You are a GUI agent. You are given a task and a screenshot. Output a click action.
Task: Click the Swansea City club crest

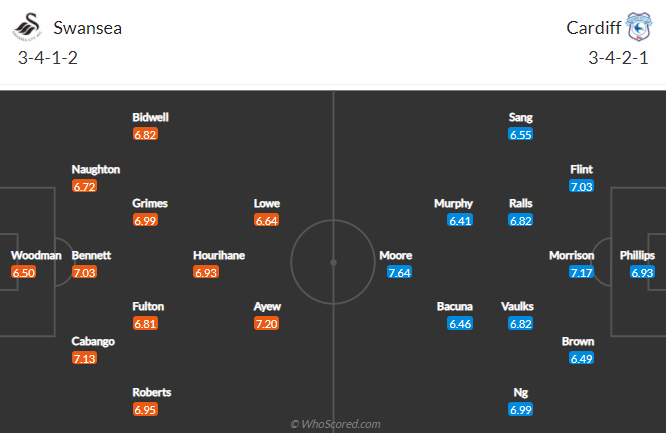28,27
